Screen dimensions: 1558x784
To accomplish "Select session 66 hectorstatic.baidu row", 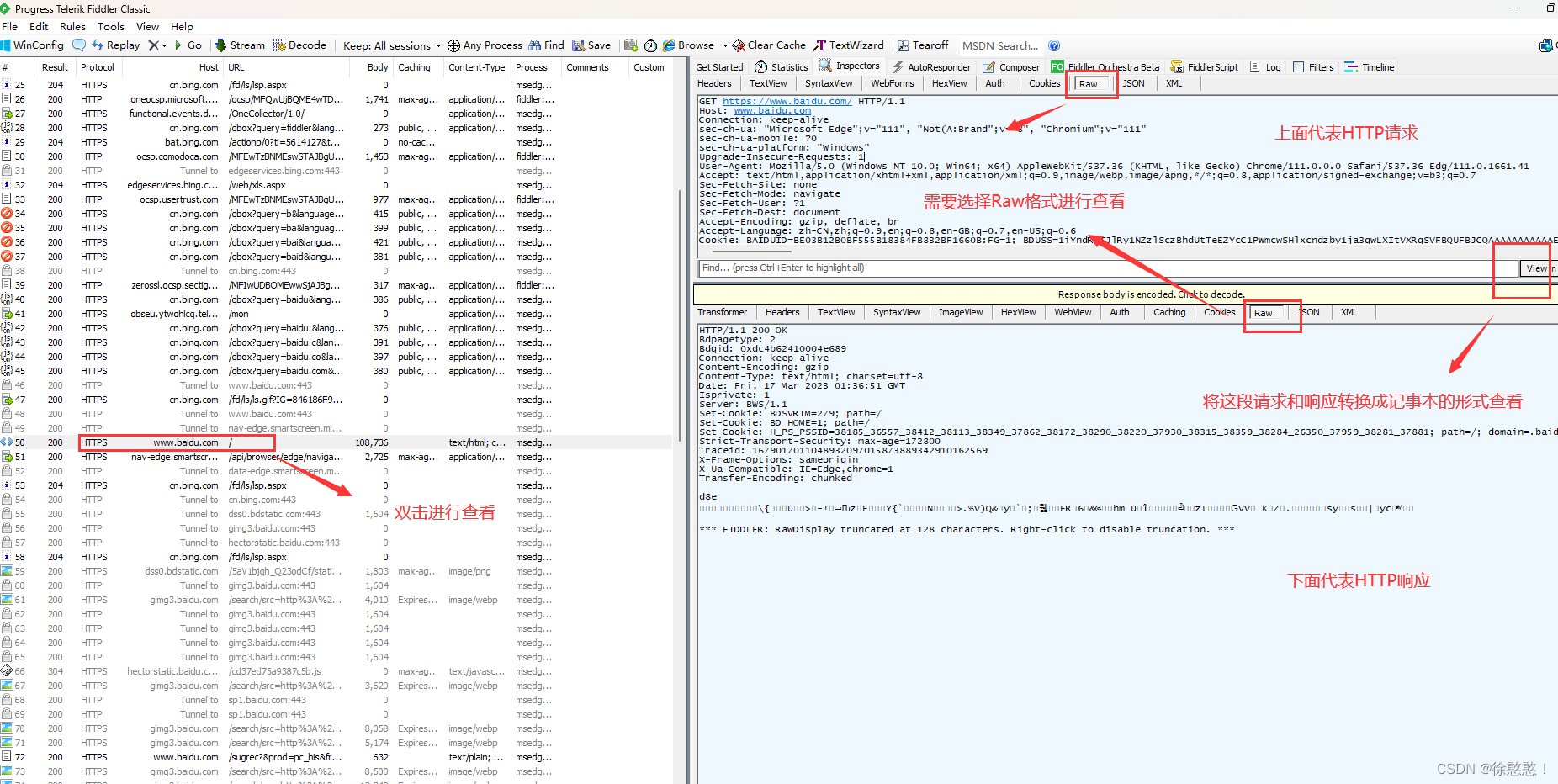I will (x=337, y=671).
